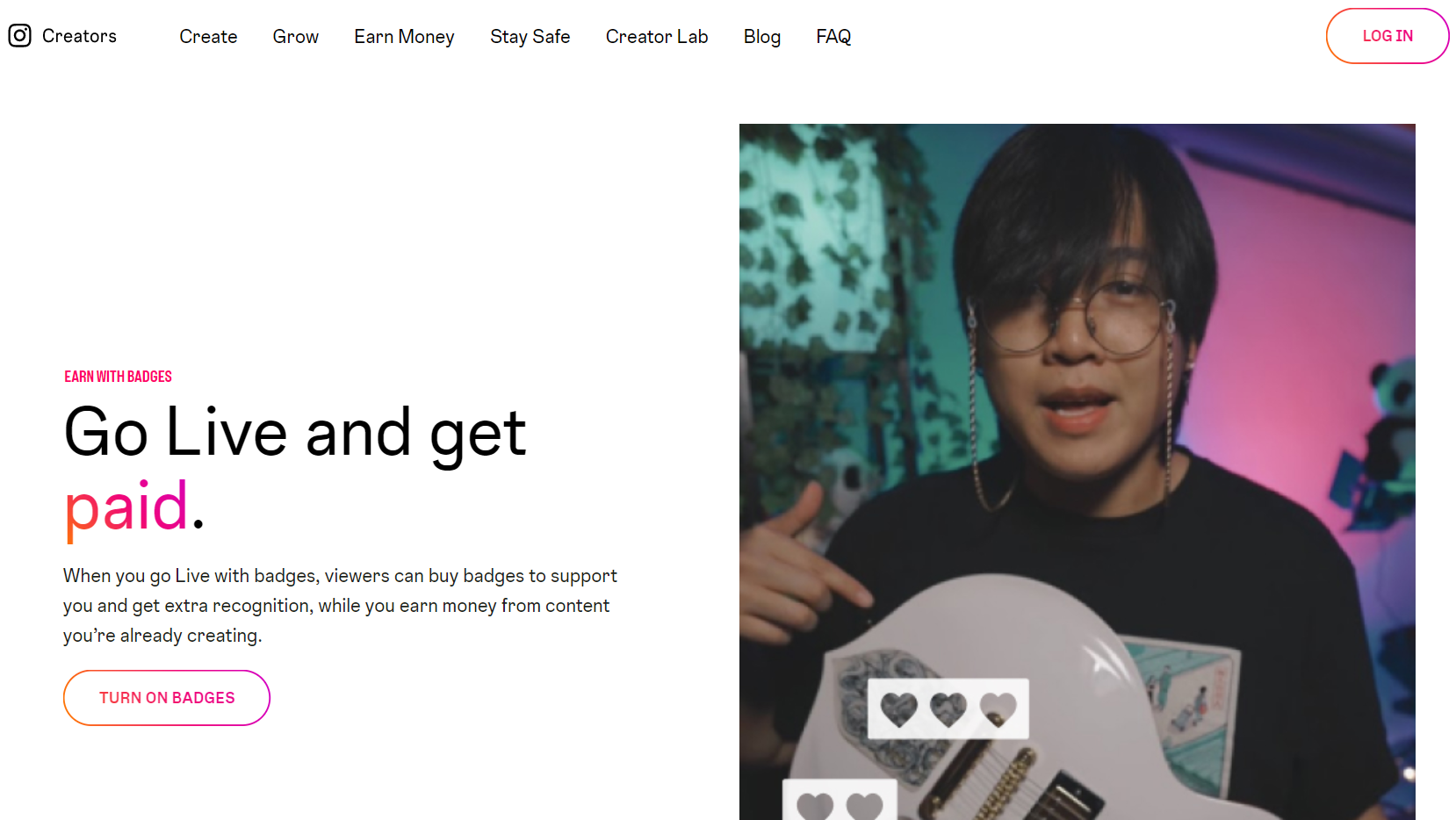Open the Earn Money menu
Screen dimensions: 1456x820
[404, 37]
